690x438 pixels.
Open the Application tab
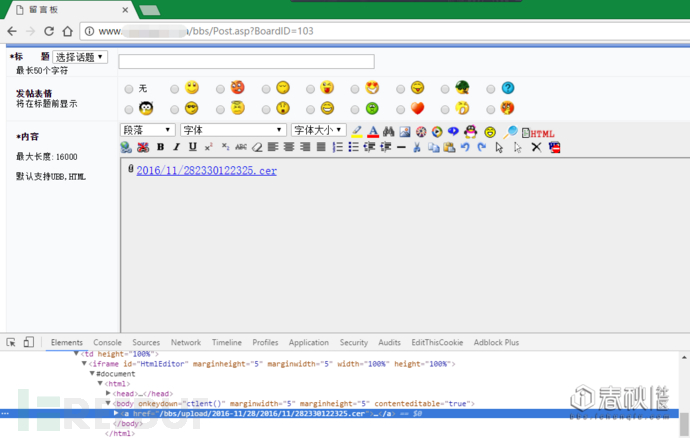coord(308,342)
